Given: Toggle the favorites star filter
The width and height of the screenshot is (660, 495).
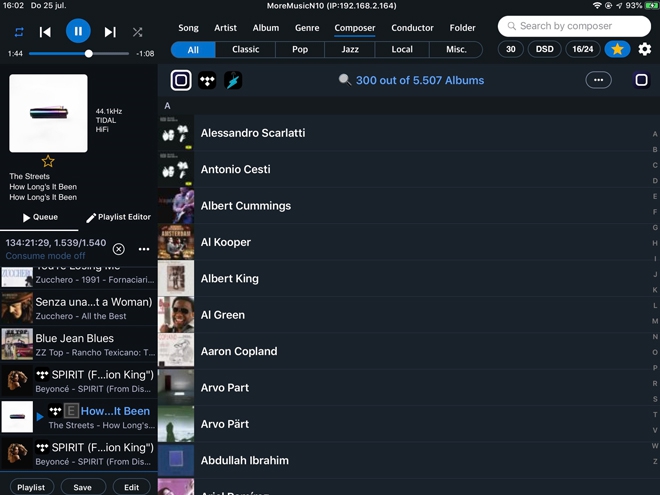Looking at the screenshot, I should click(x=617, y=49).
